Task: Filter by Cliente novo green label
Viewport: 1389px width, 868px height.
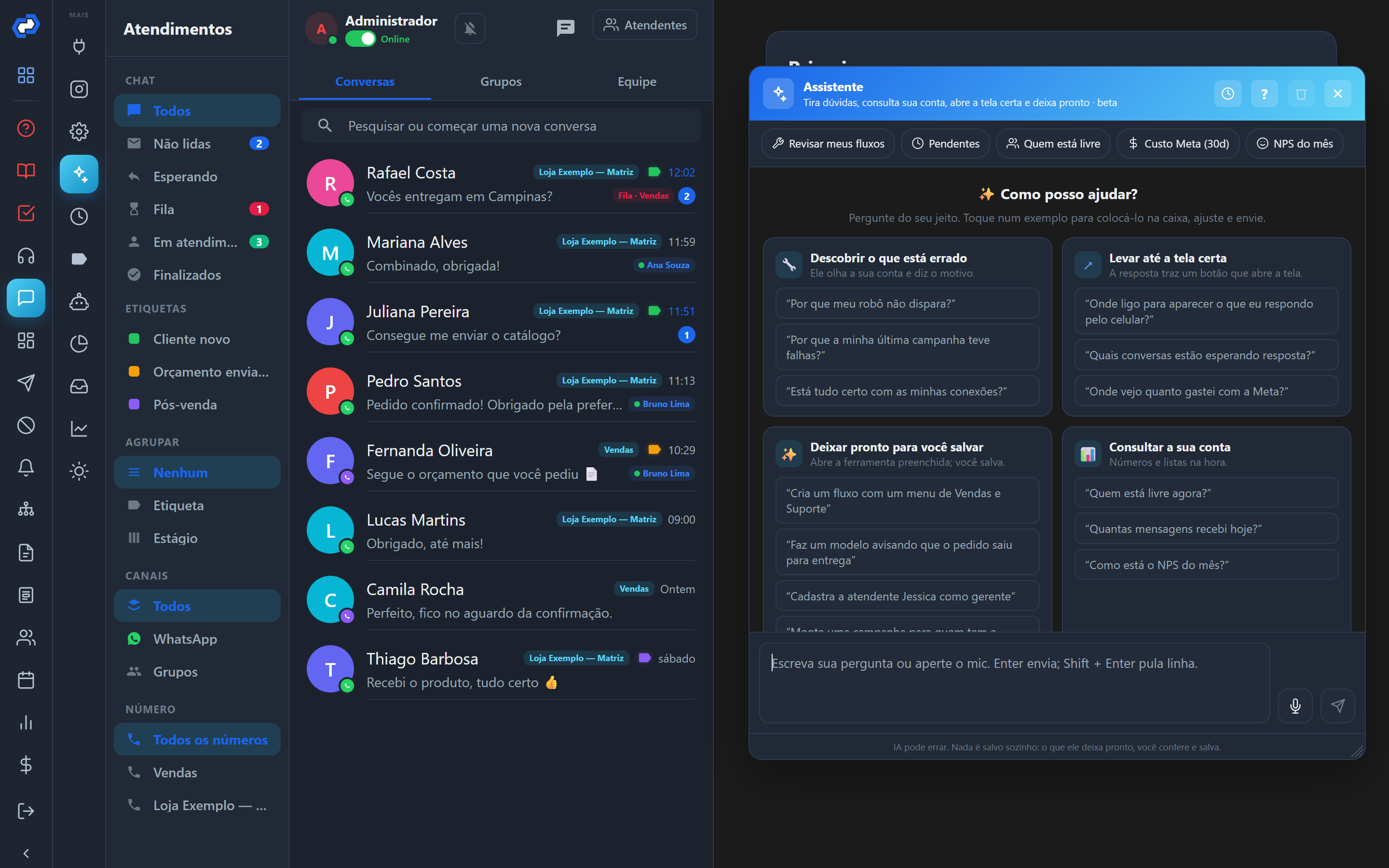Action: click(x=197, y=339)
